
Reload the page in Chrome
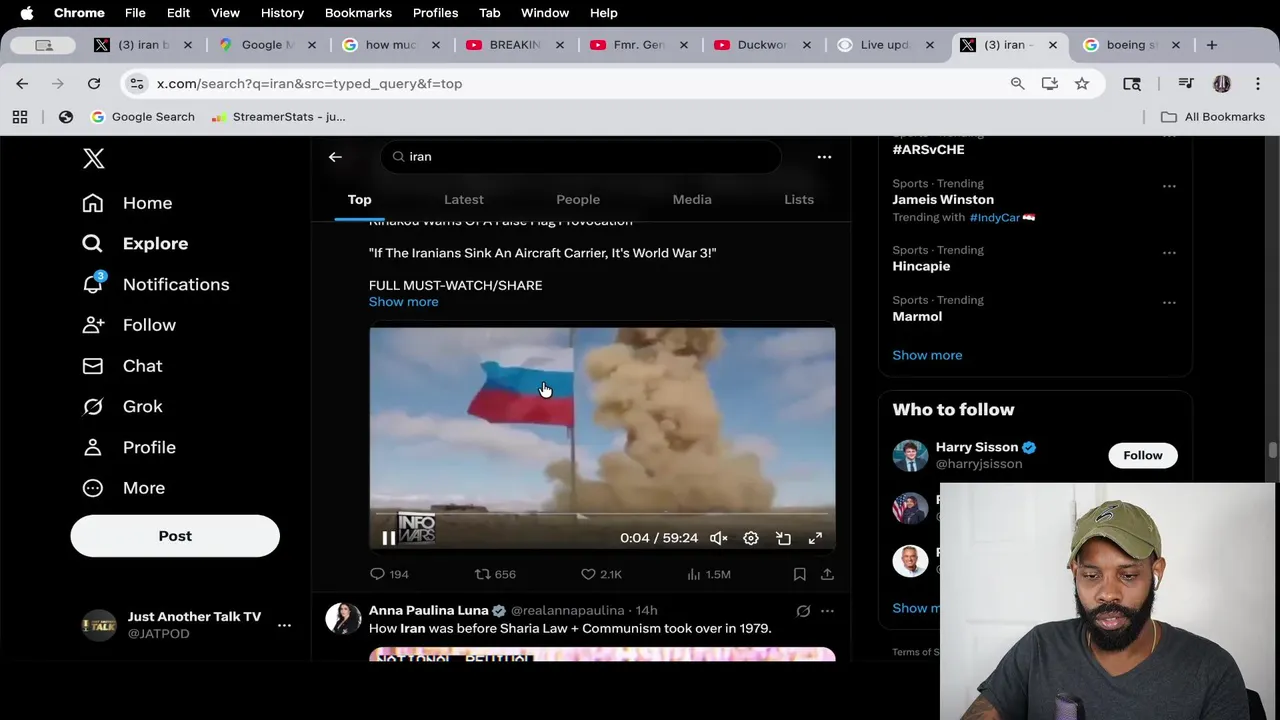tap(94, 84)
